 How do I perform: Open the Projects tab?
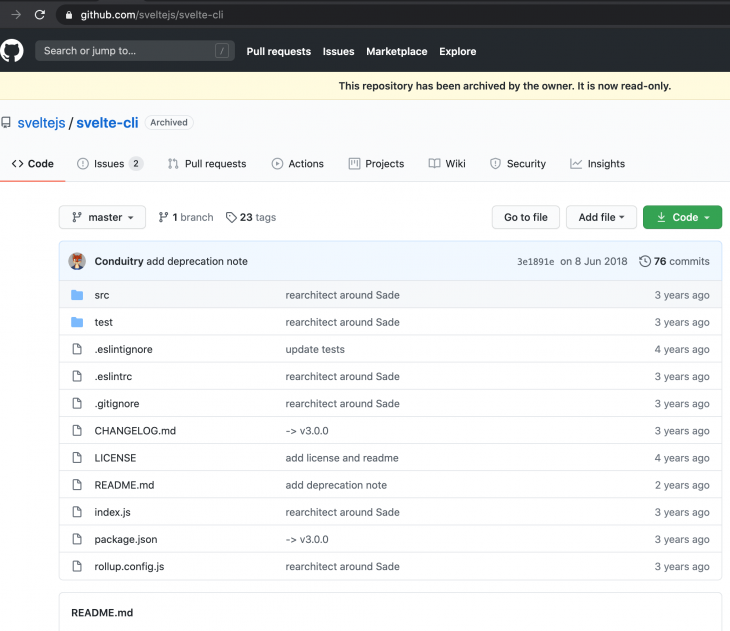376,164
